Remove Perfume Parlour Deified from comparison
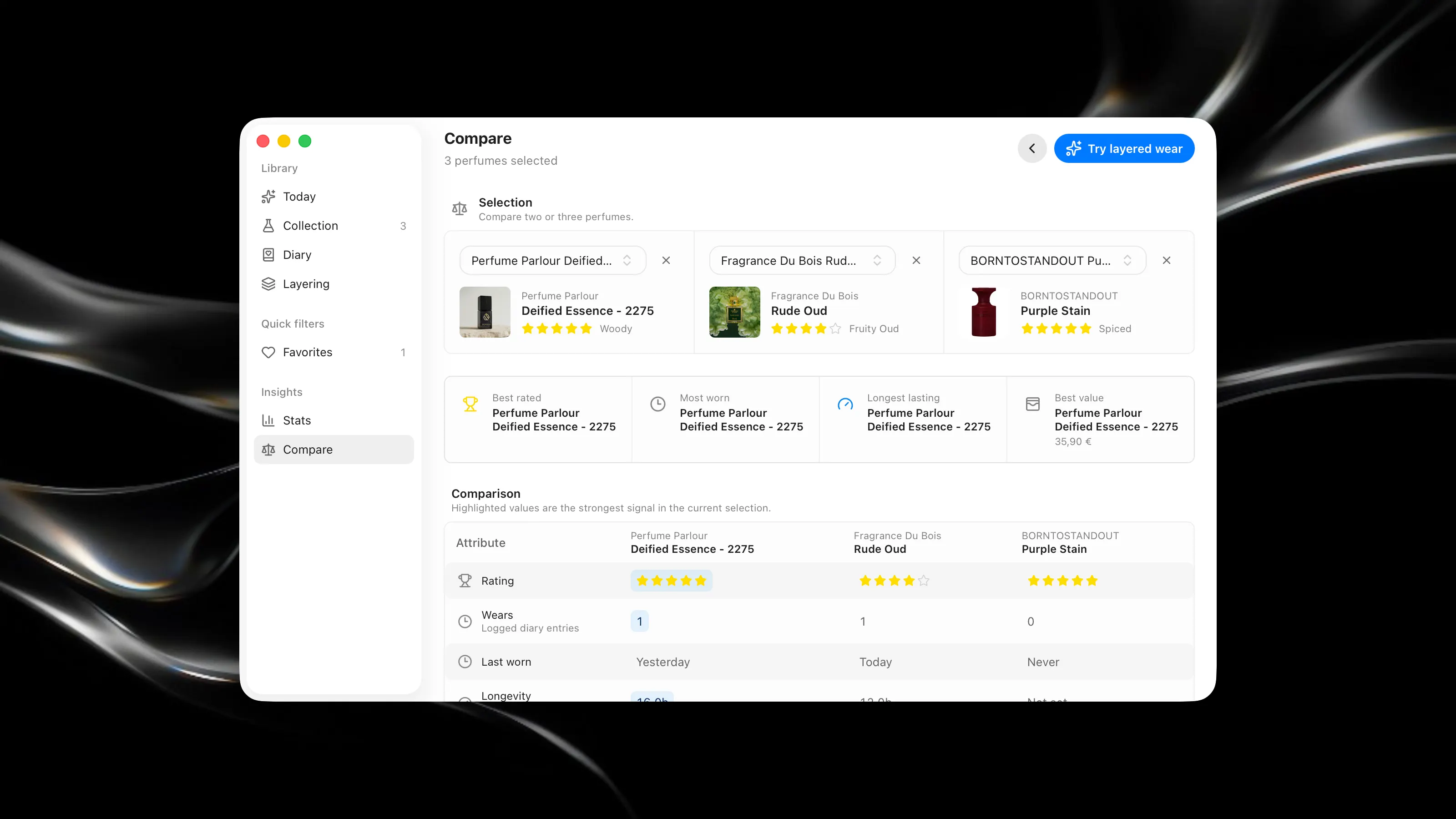The width and height of the screenshot is (1456, 819). coord(667,261)
